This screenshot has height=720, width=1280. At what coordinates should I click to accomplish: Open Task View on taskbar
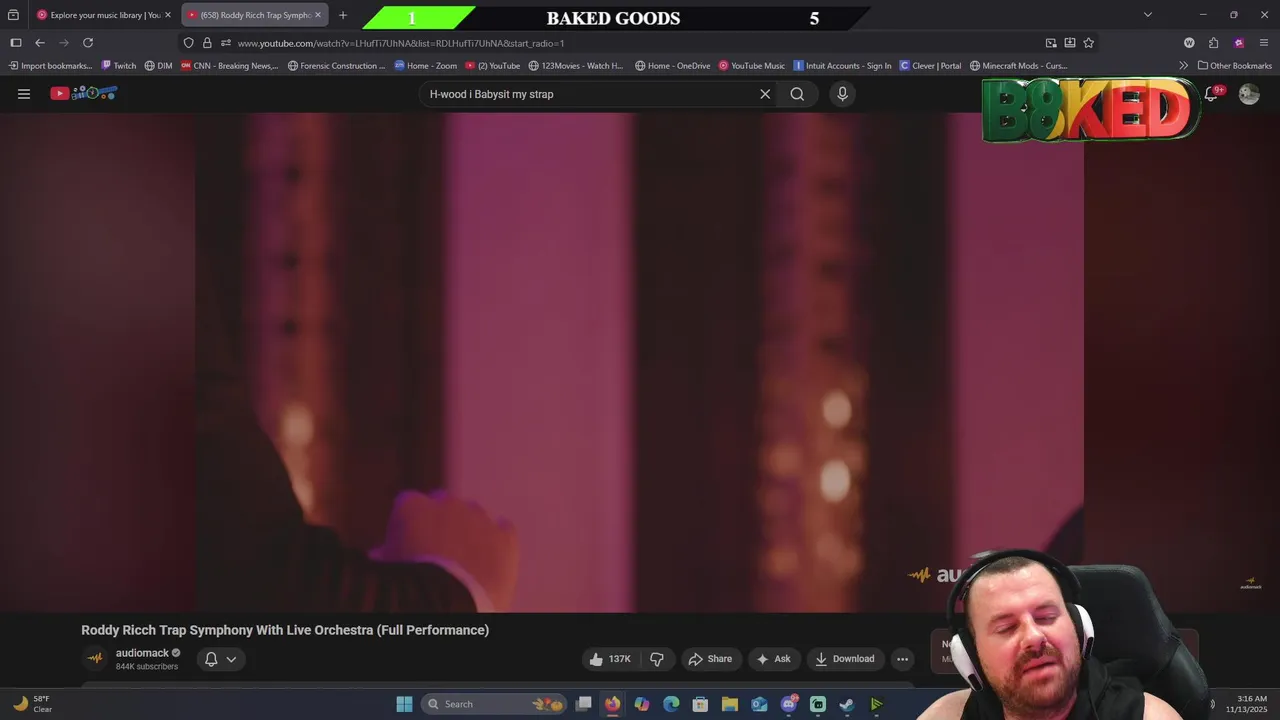coord(584,704)
